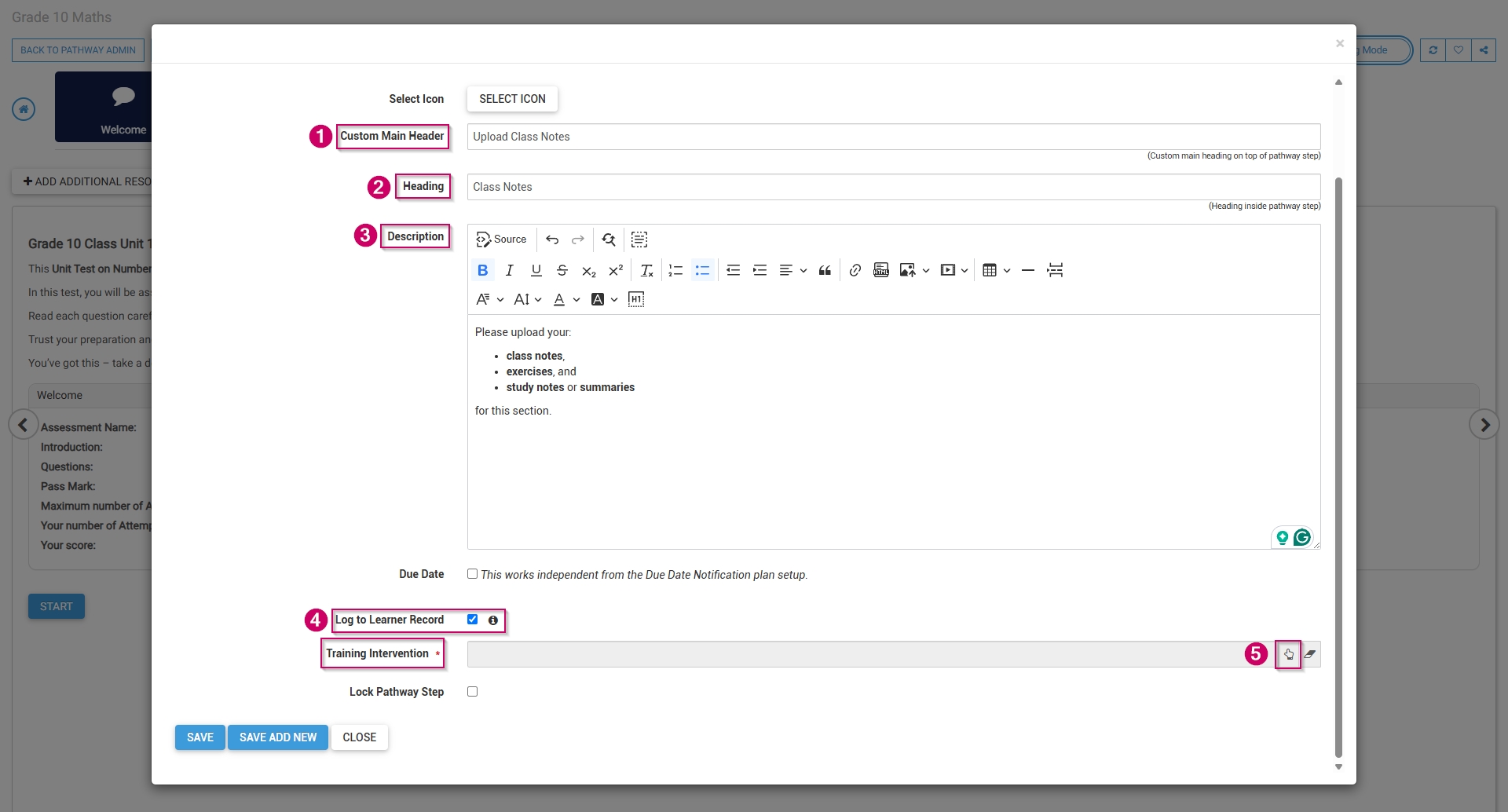1508x812 pixels.
Task: Close the dialog with the X
Action: pyautogui.click(x=1340, y=43)
